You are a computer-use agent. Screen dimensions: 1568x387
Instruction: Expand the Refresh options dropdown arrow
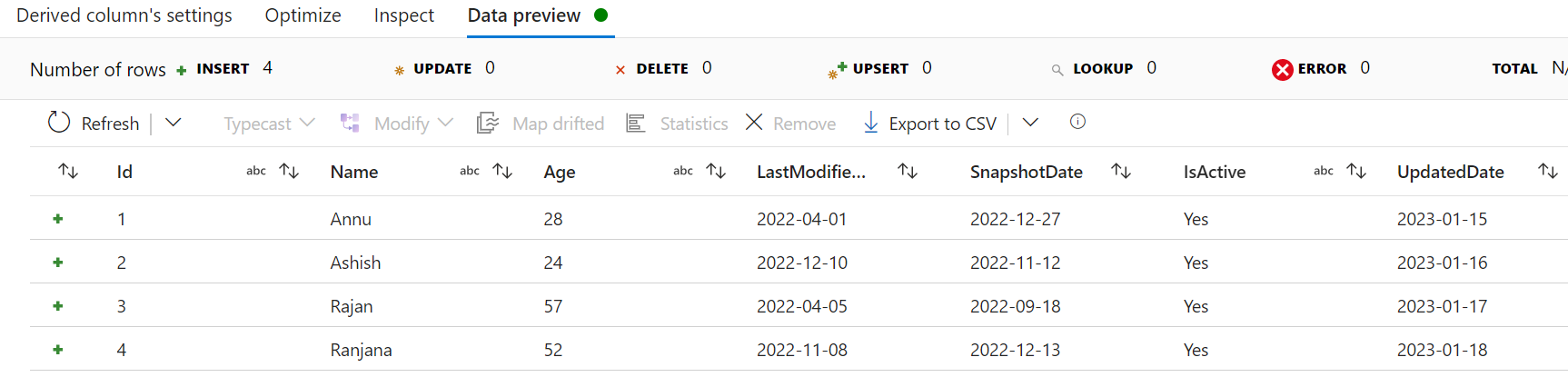pos(174,123)
